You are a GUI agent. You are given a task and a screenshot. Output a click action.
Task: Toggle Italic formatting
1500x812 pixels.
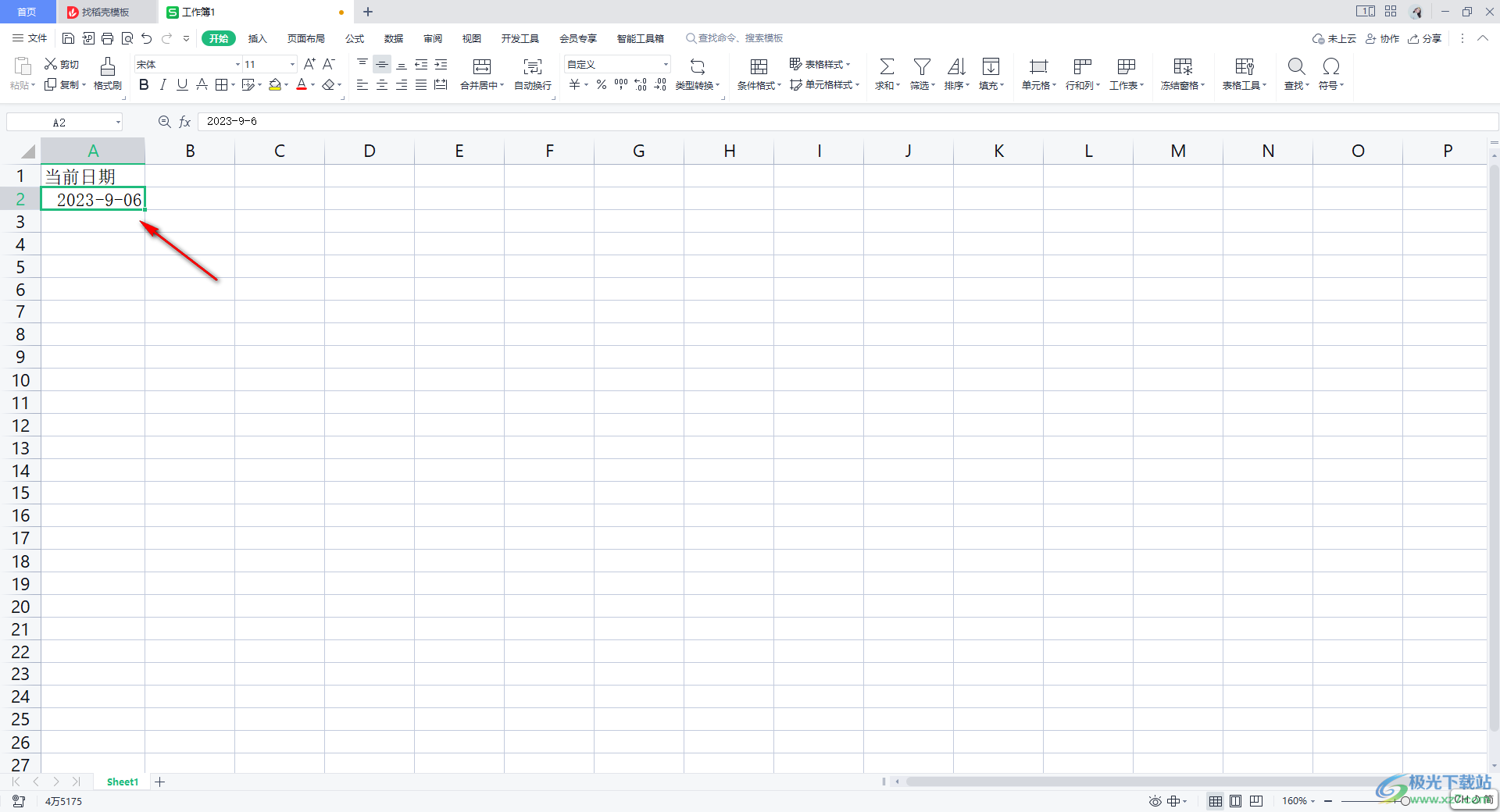pyautogui.click(x=162, y=84)
